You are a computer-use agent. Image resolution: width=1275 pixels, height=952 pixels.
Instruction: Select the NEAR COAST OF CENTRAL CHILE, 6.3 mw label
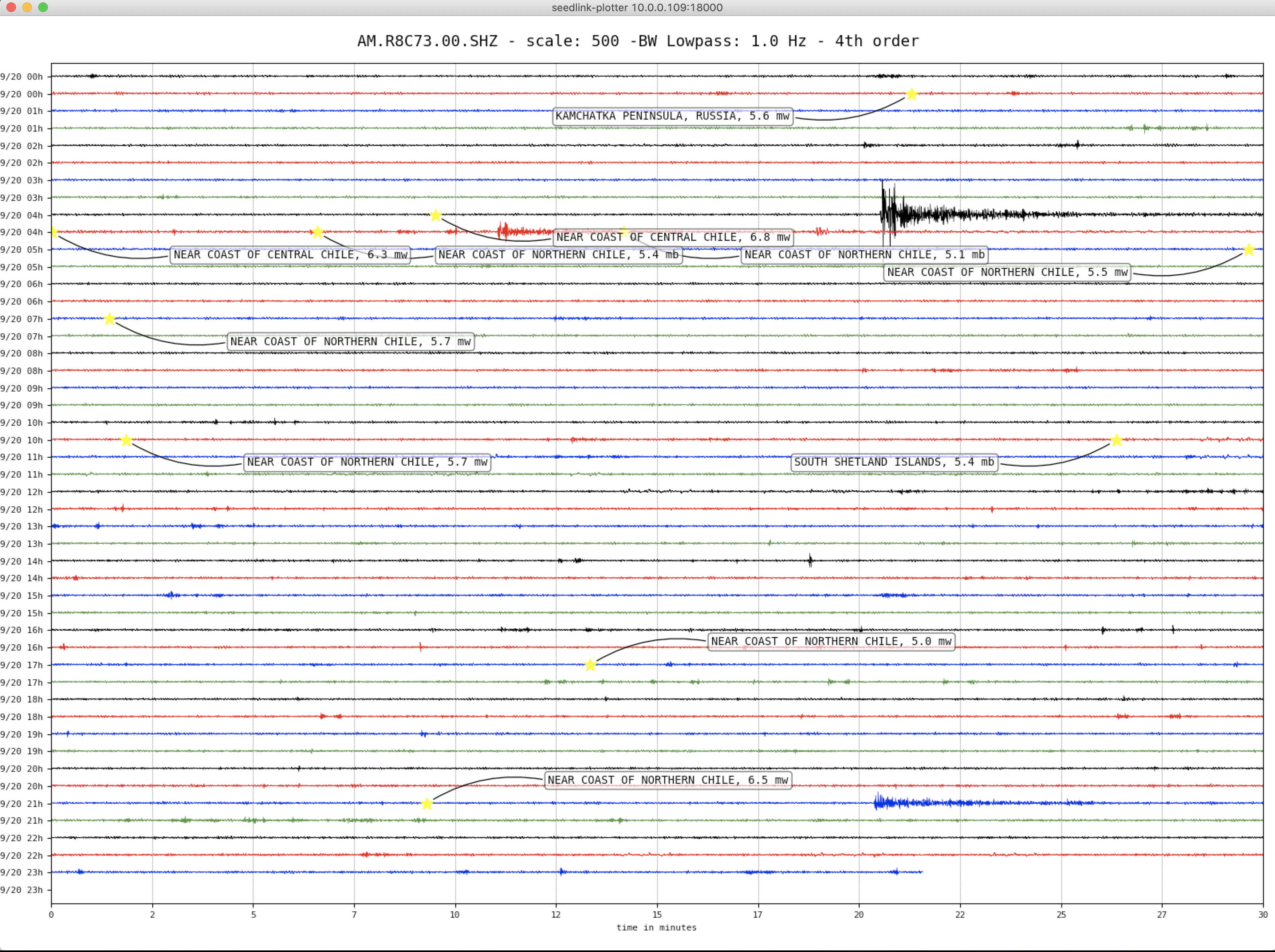pyautogui.click(x=290, y=255)
